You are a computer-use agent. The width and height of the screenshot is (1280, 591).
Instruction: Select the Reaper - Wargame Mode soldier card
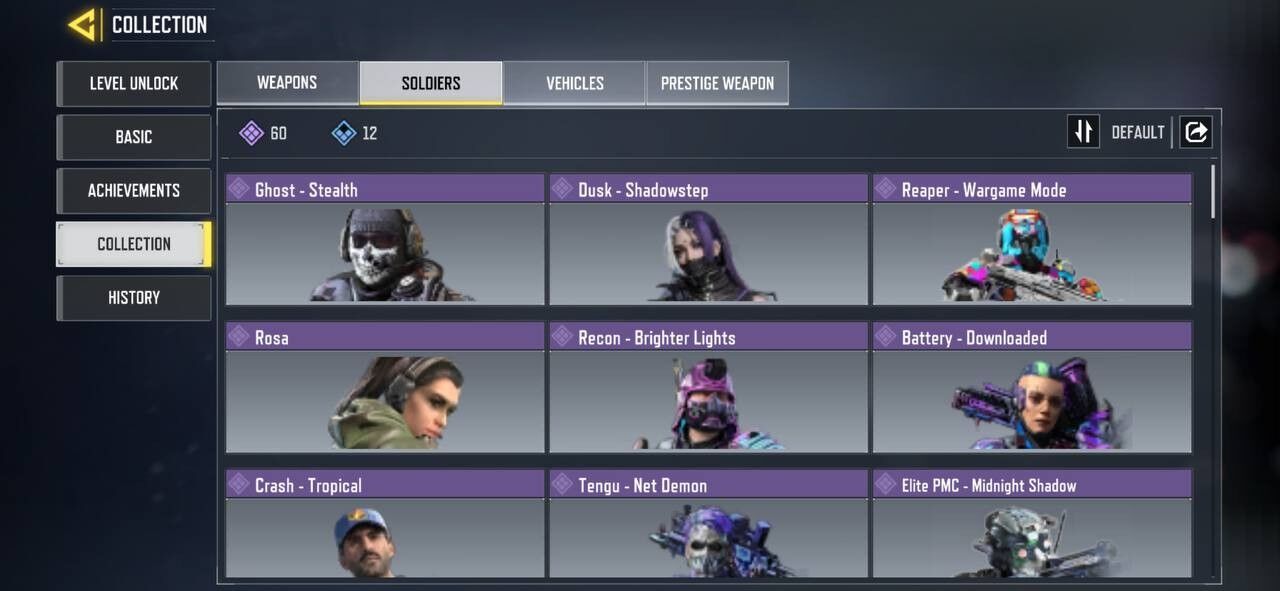pyautogui.click(x=1032, y=240)
